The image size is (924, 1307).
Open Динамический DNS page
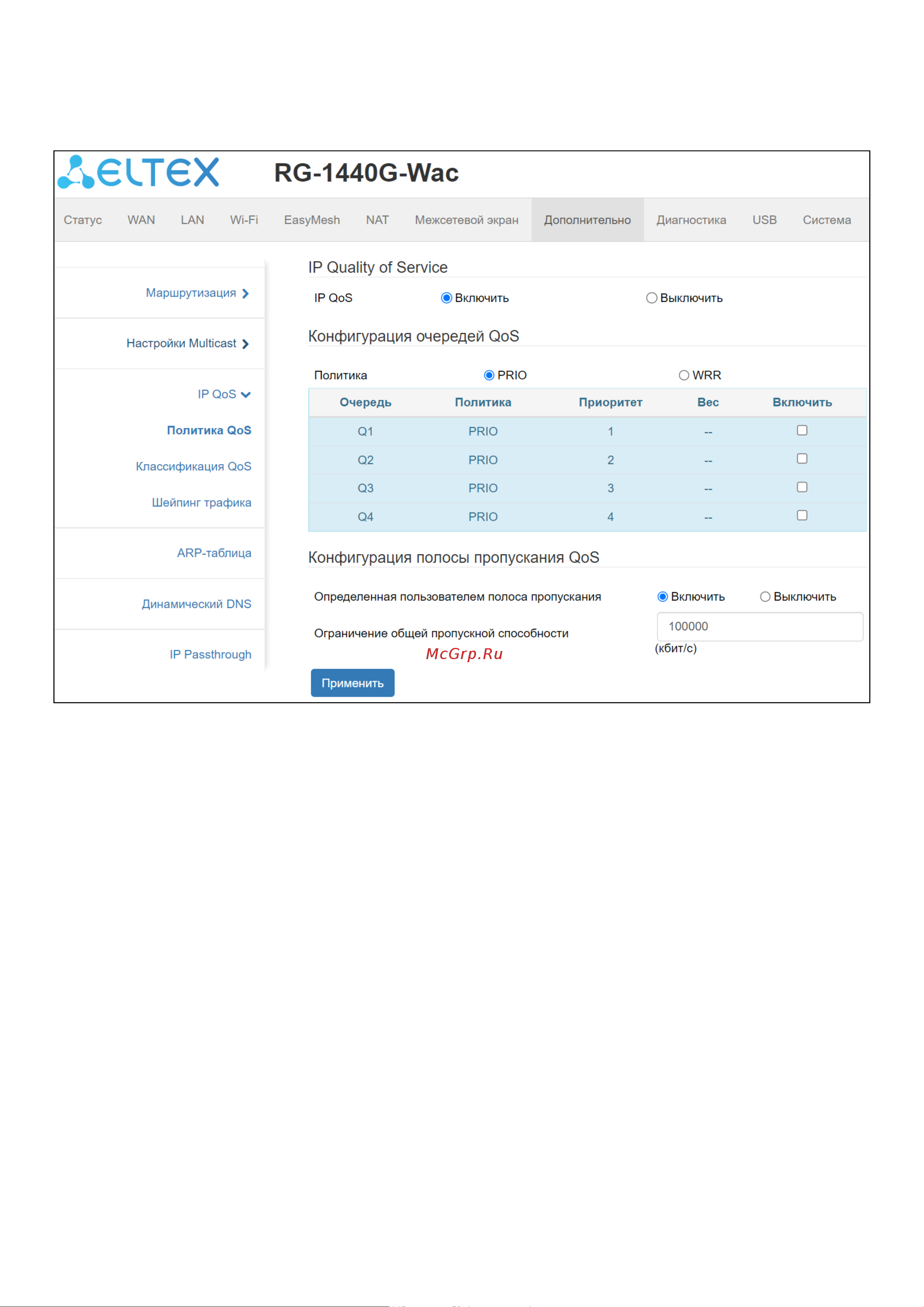tap(196, 604)
